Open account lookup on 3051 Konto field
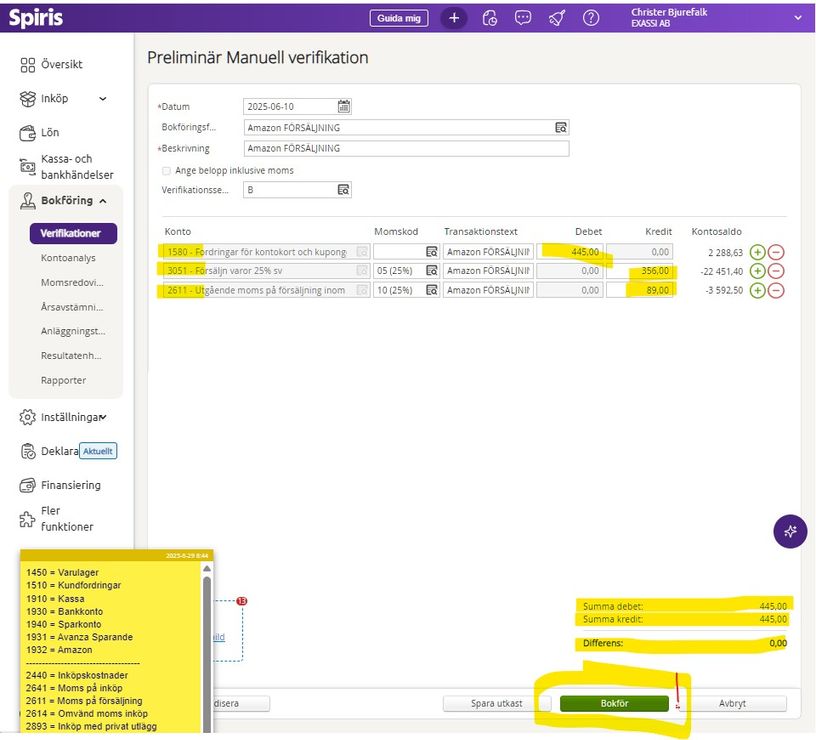Screen dimensions: 816x740 point(362,271)
